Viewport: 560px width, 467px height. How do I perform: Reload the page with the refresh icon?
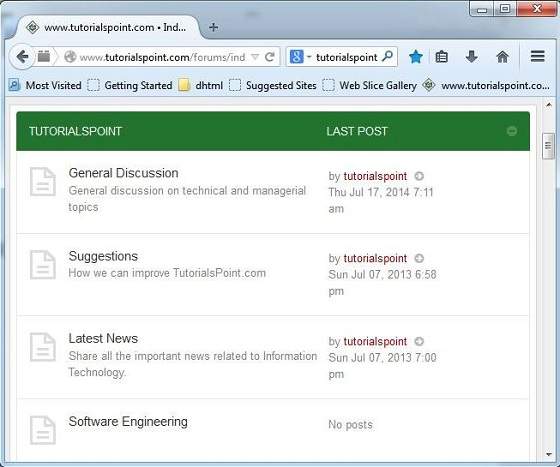(270, 57)
